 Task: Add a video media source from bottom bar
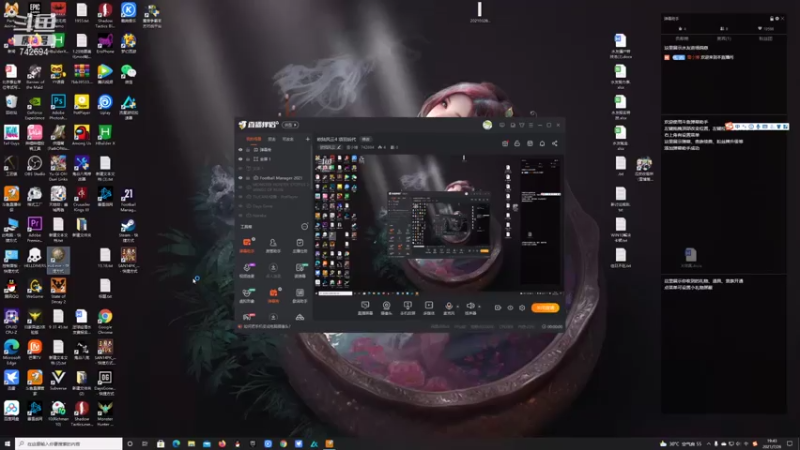[x=429, y=307]
